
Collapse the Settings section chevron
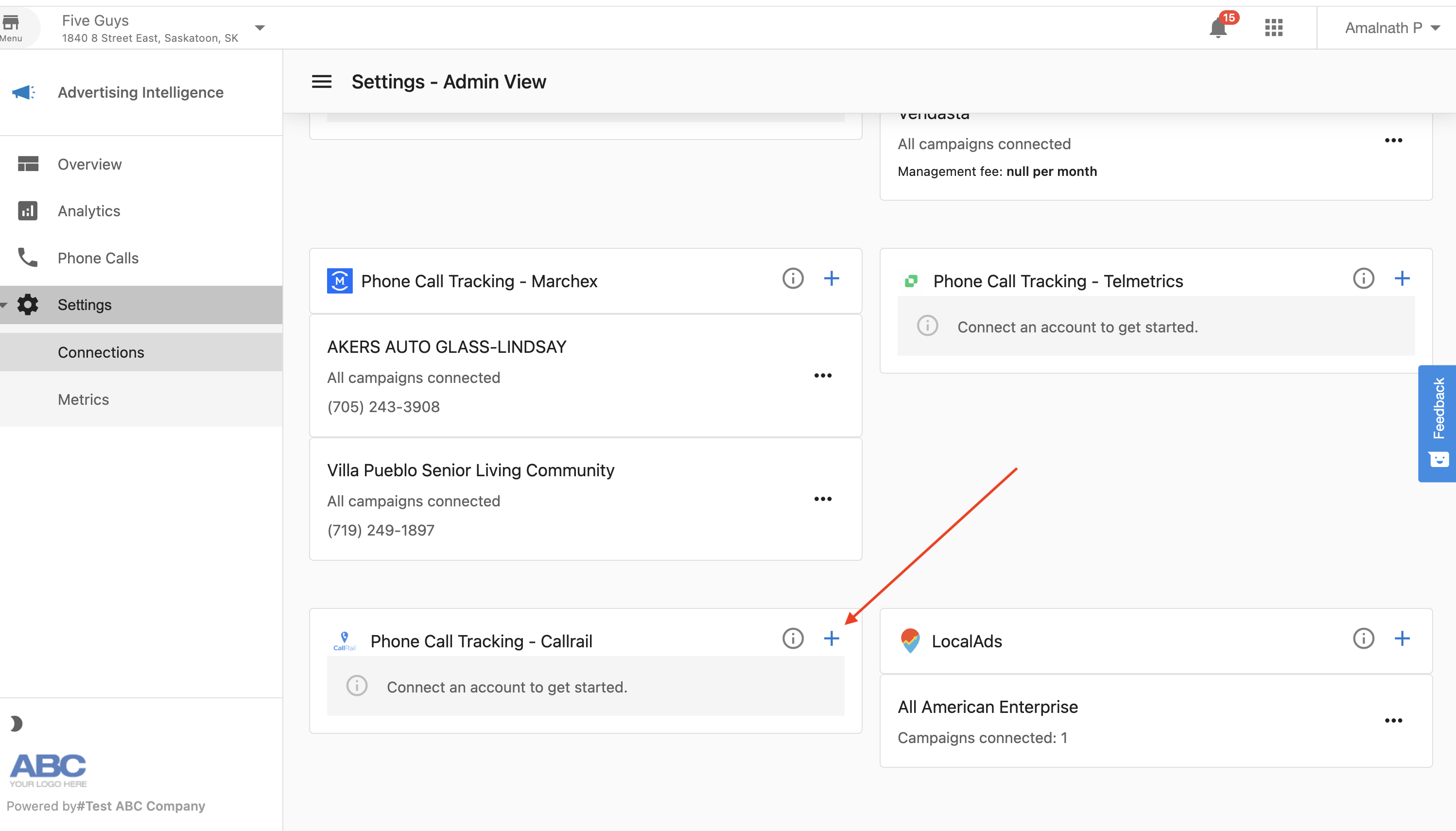(4, 305)
